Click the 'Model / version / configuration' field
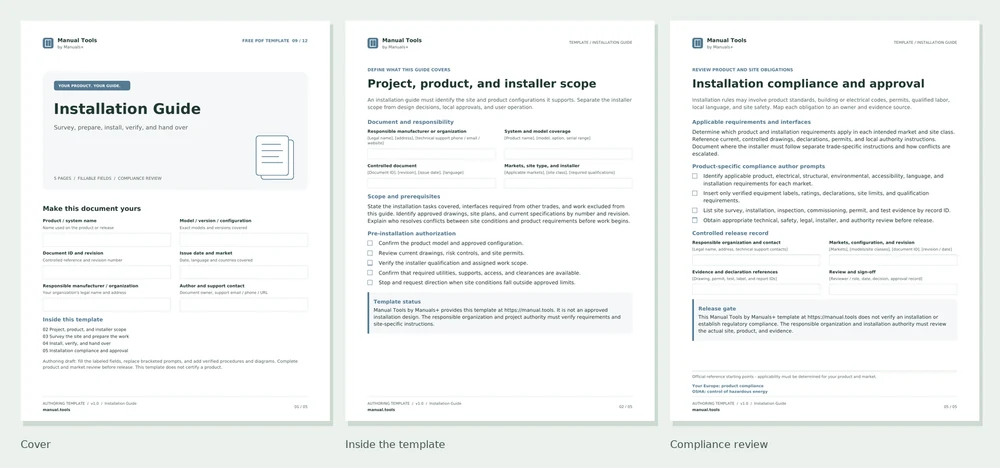The width and height of the screenshot is (1000, 468). pyautogui.click(x=244, y=240)
